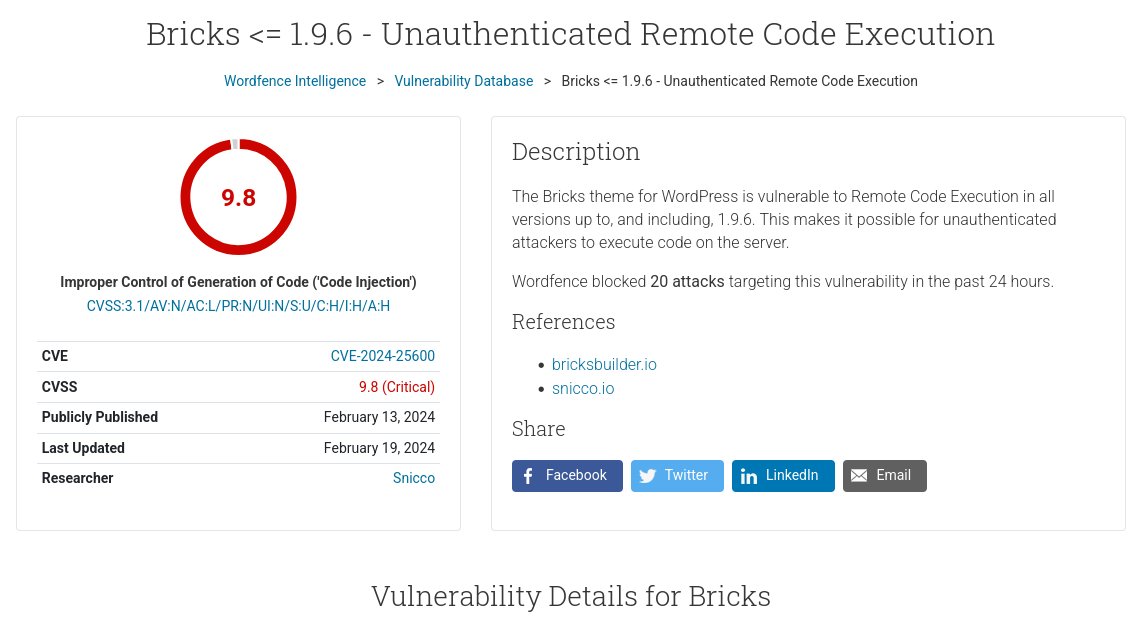Click the LinkedIn logo icon

click(749, 476)
